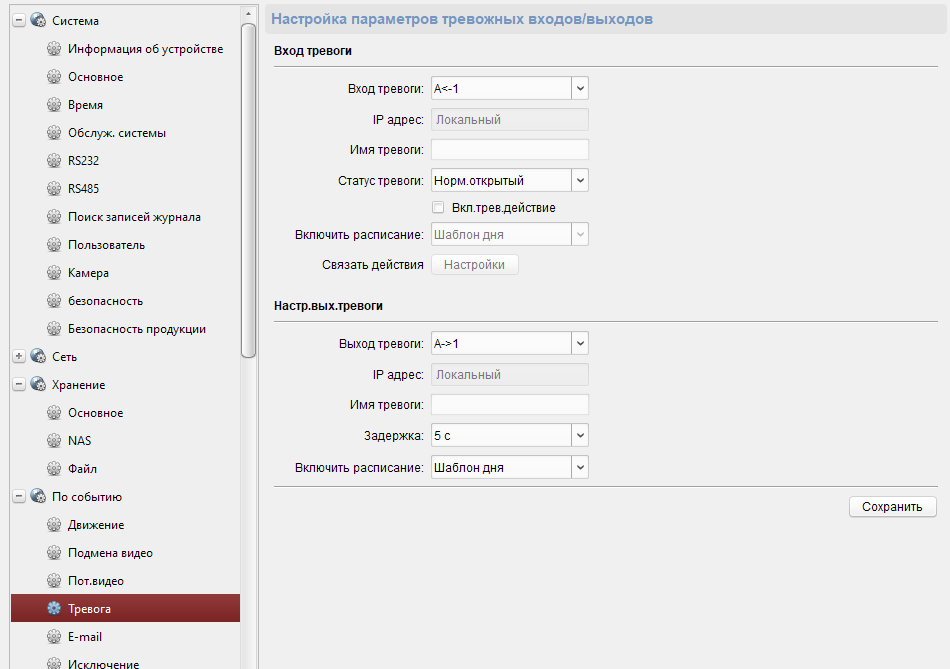Click the gear icon beside Движение
The height and width of the screenshot is (669, 950).
pos(54,525)
